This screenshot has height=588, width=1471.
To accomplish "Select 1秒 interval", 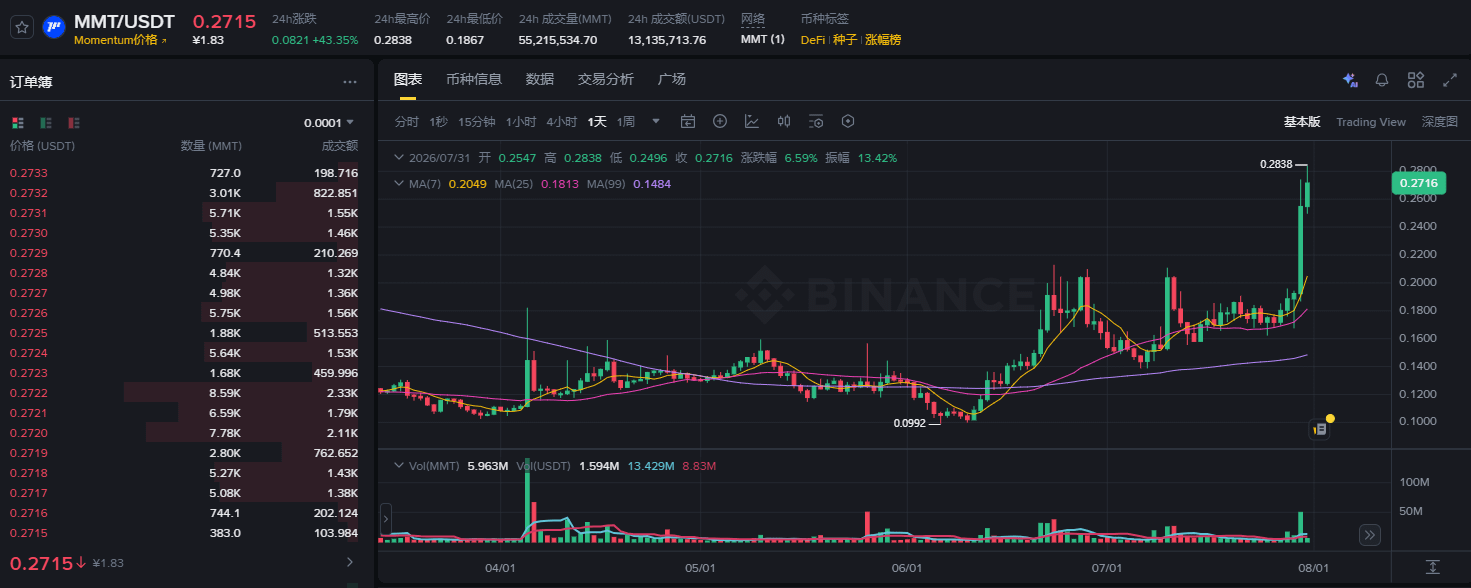I will [x=438, y=122].
